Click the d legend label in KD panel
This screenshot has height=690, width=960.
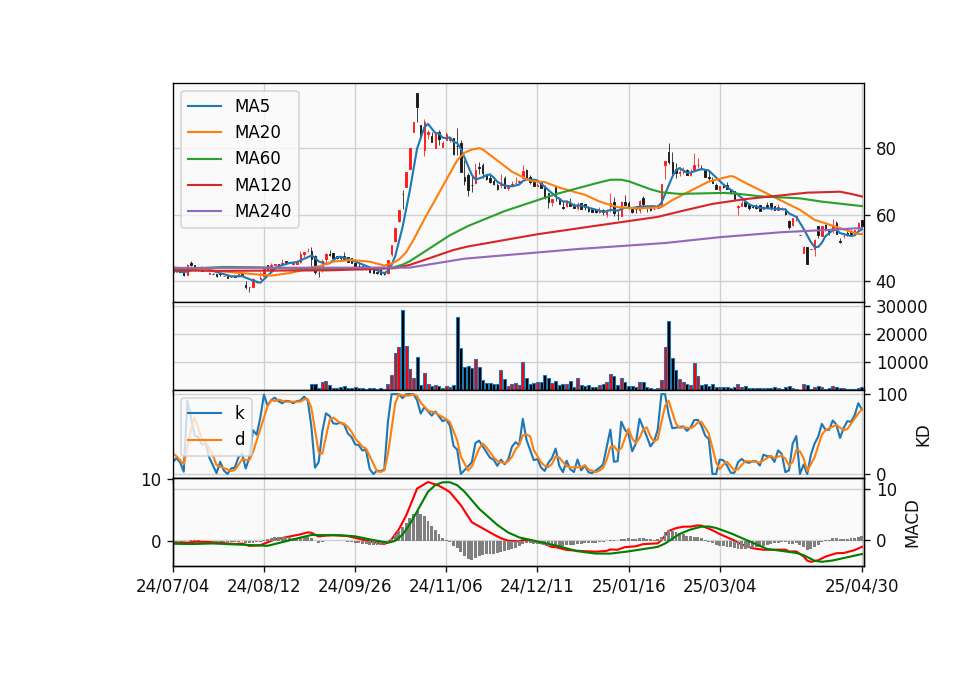point(239,439)
